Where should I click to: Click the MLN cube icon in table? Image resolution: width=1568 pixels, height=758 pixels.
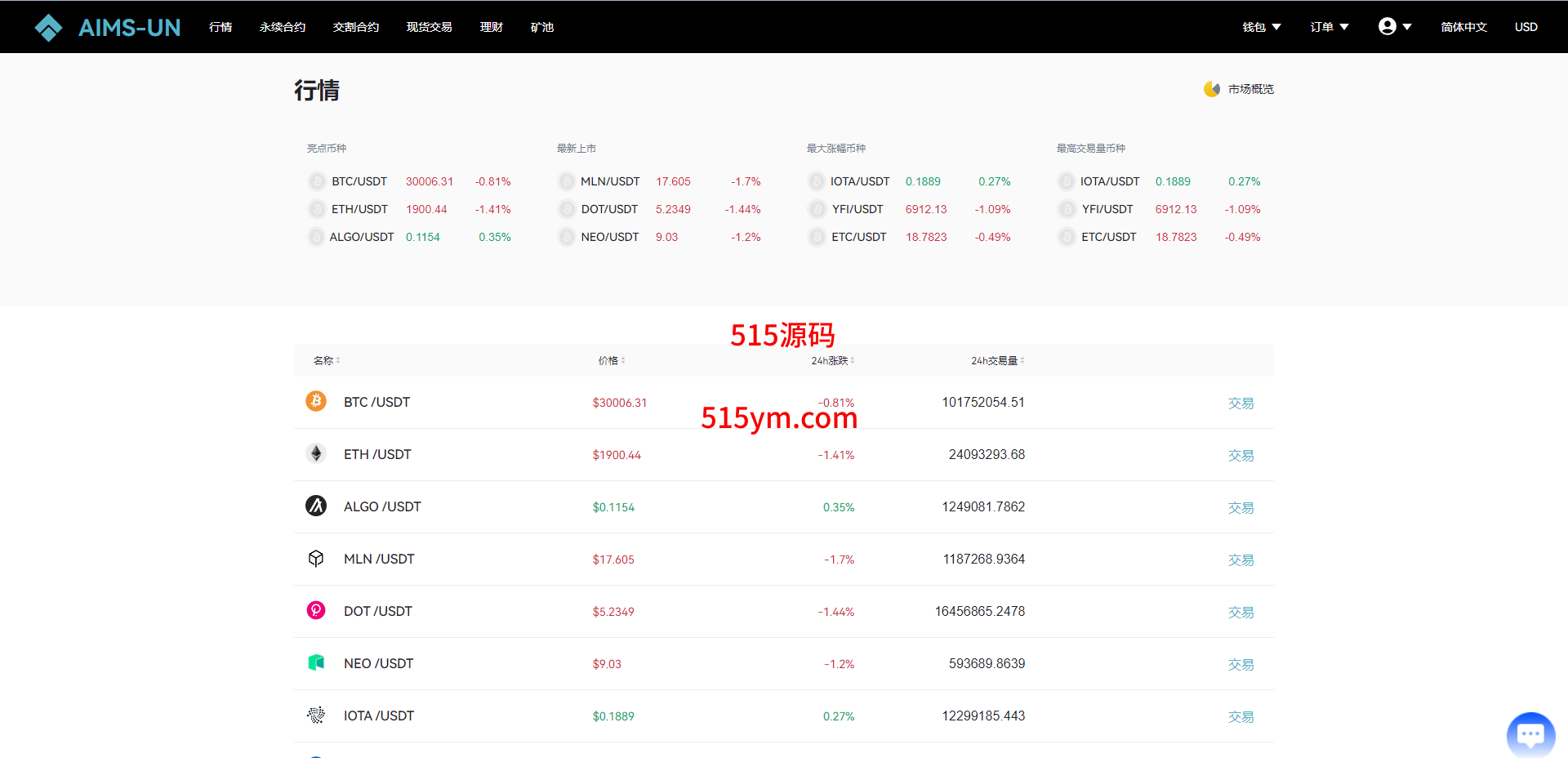click(x=316, y=558)
